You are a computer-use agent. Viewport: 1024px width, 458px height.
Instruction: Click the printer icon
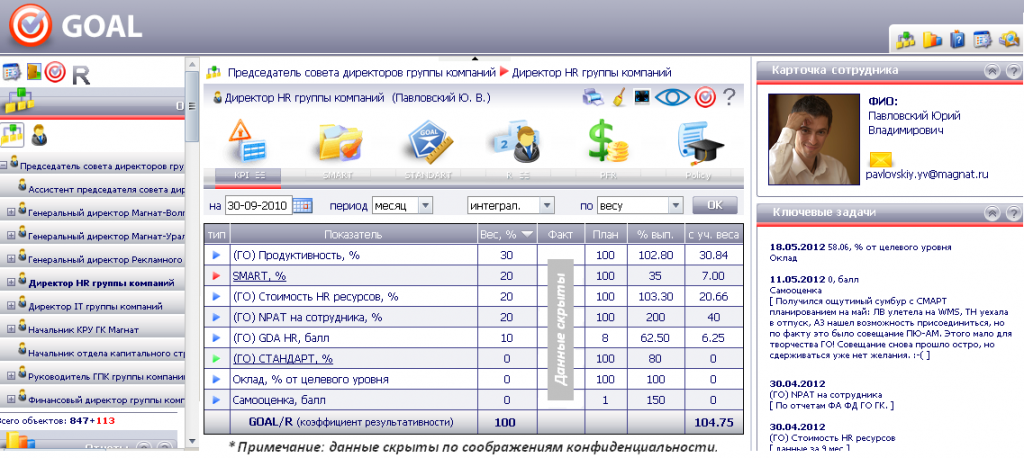click(x=592, y=98)
